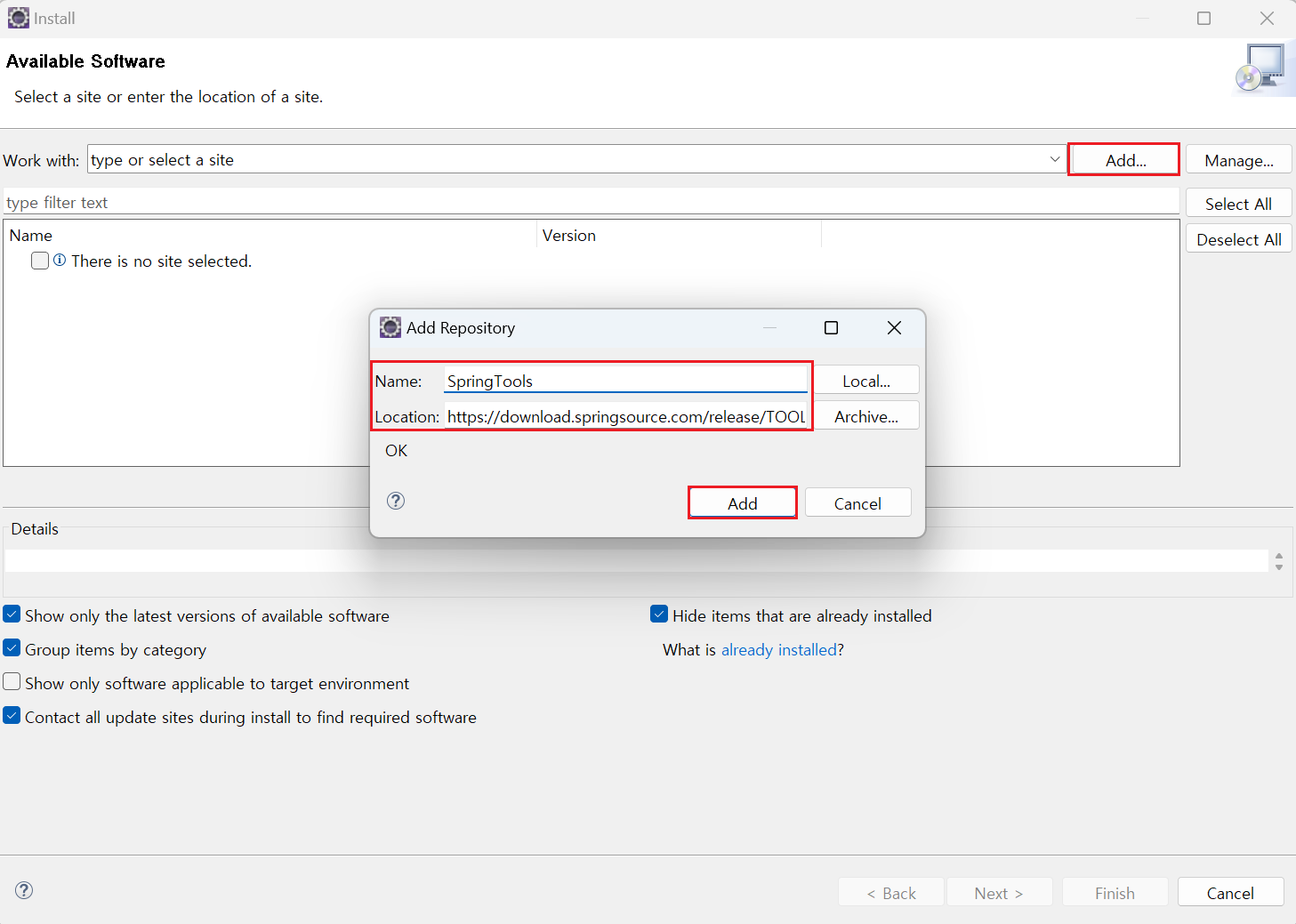This screenshot has height=924, width=1296.
Task: Close the Add Repository dialog
Action: tap(894, 327)
